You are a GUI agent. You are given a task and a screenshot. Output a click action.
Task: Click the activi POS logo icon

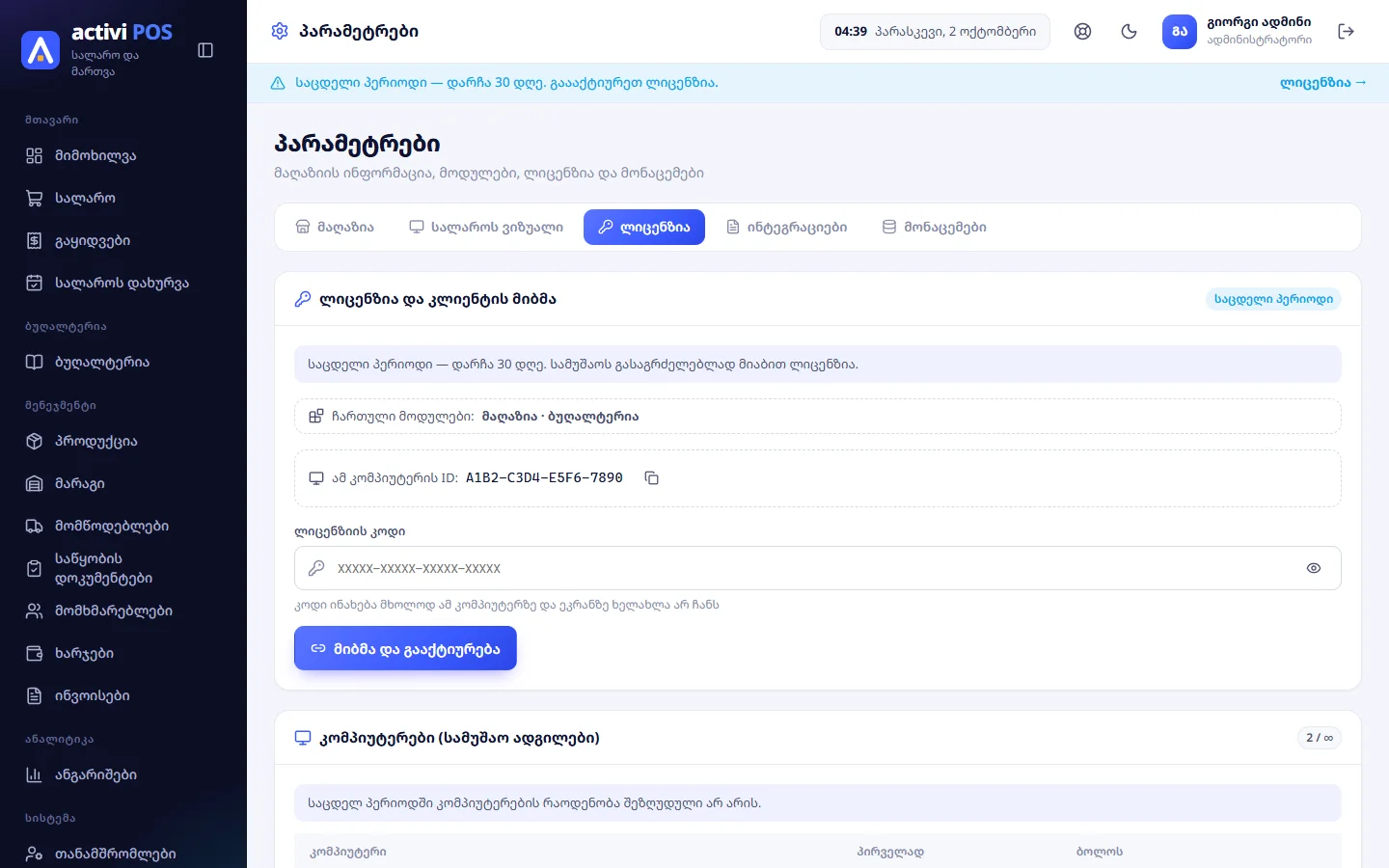pyautogui.click(x=41, y=50)
